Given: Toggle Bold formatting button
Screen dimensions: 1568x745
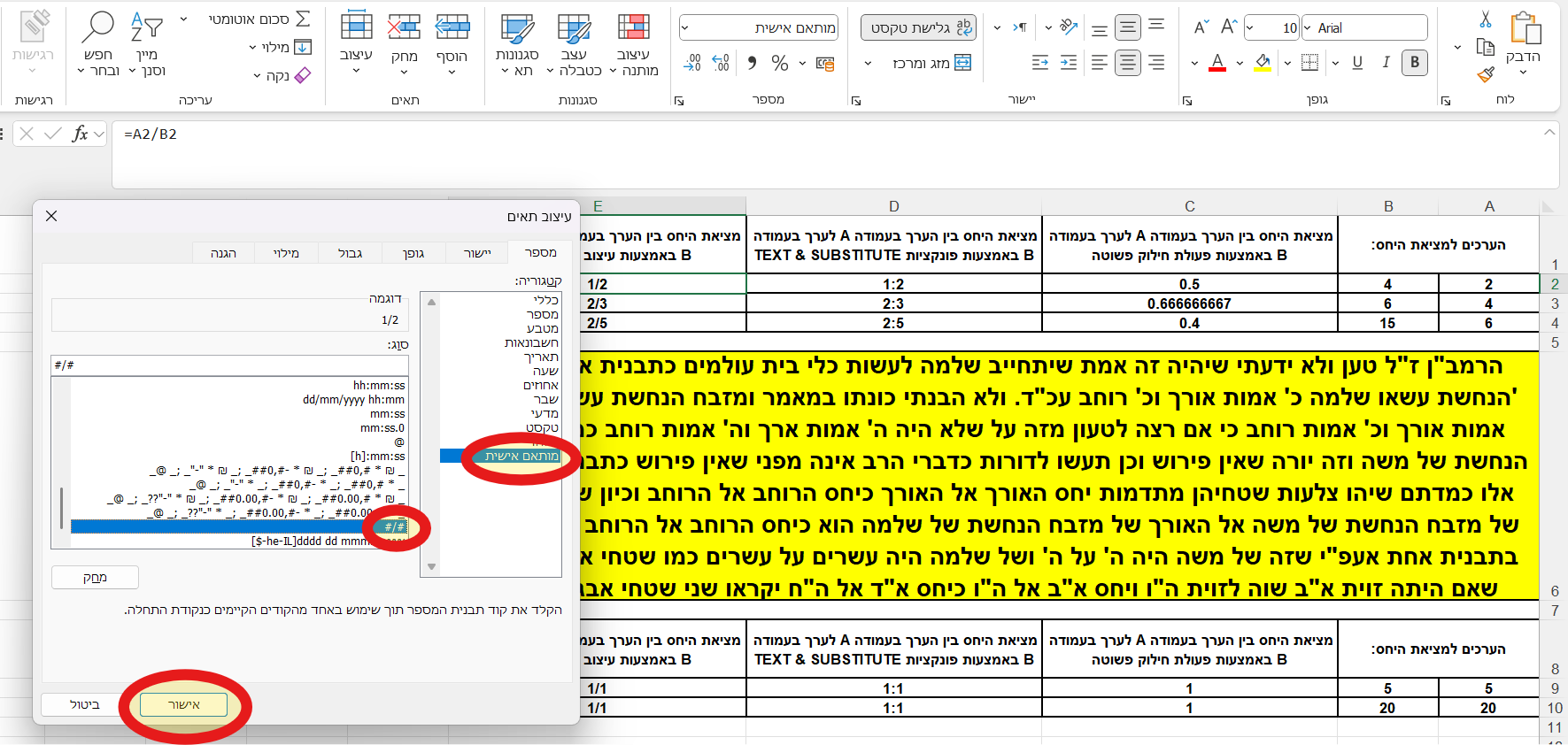Looking at the screenshot, I should 1415,62.
